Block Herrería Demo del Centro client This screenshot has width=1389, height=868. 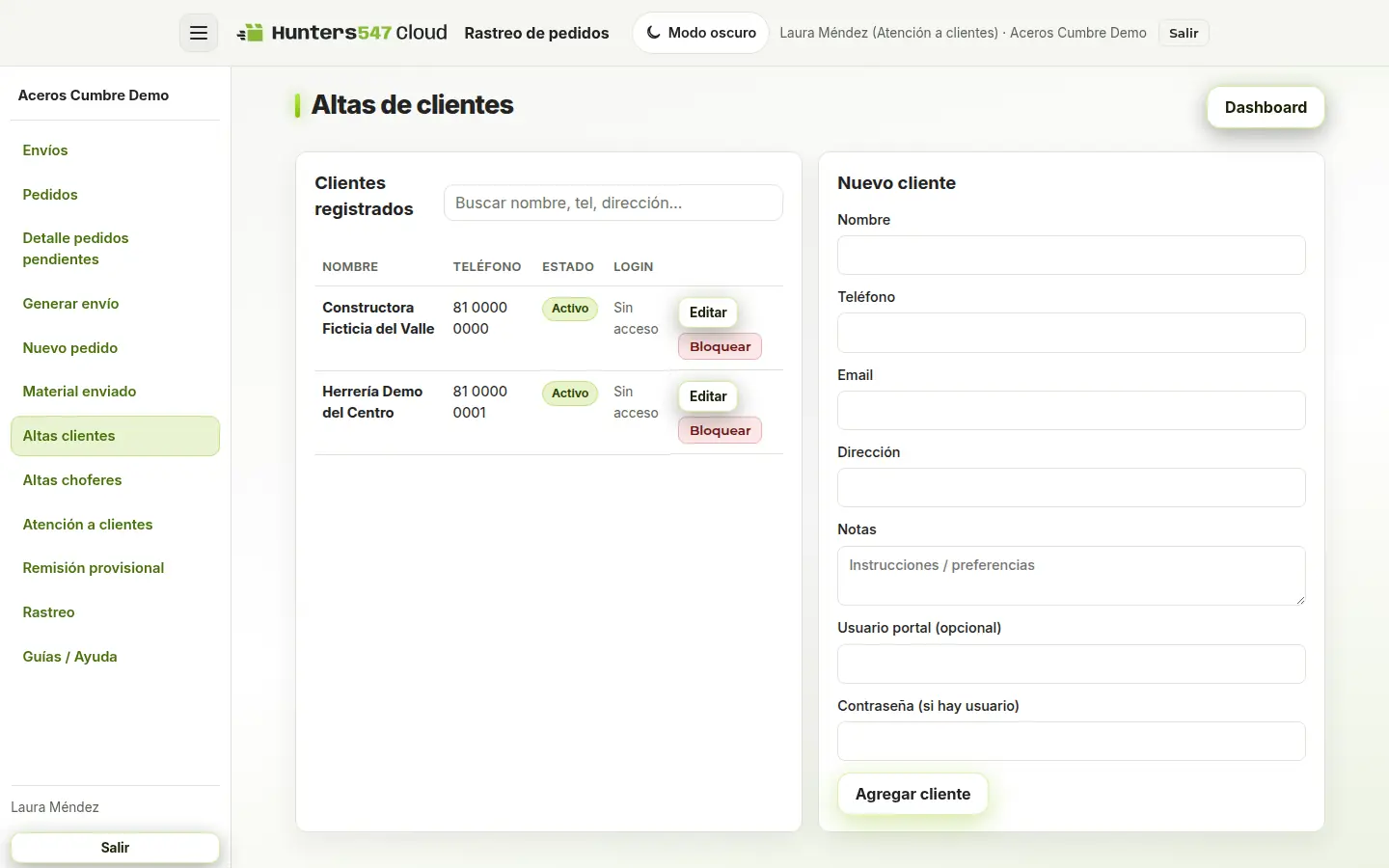(x=720, y=430)
